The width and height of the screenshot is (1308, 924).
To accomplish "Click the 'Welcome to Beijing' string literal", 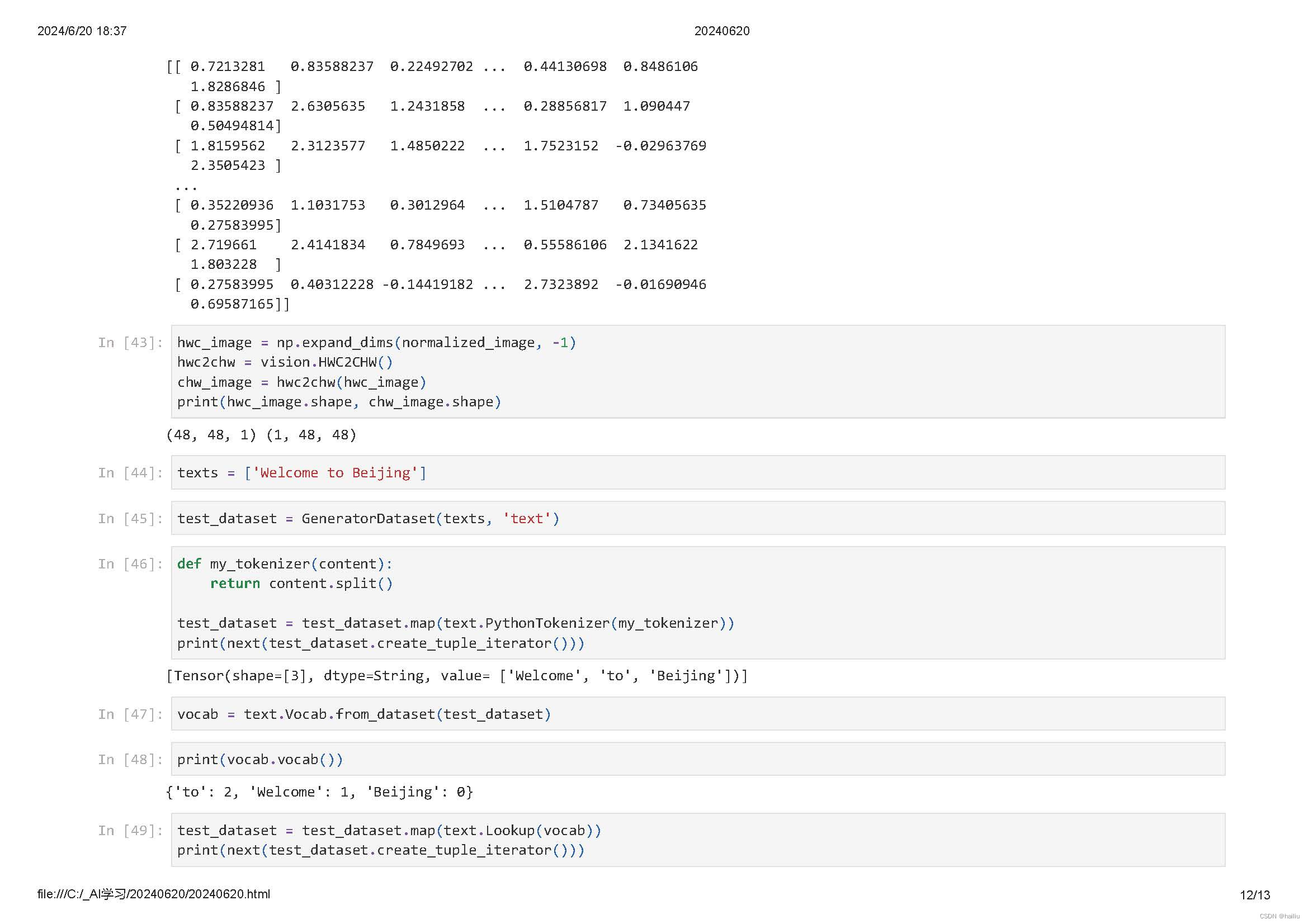I will (335, 473).
